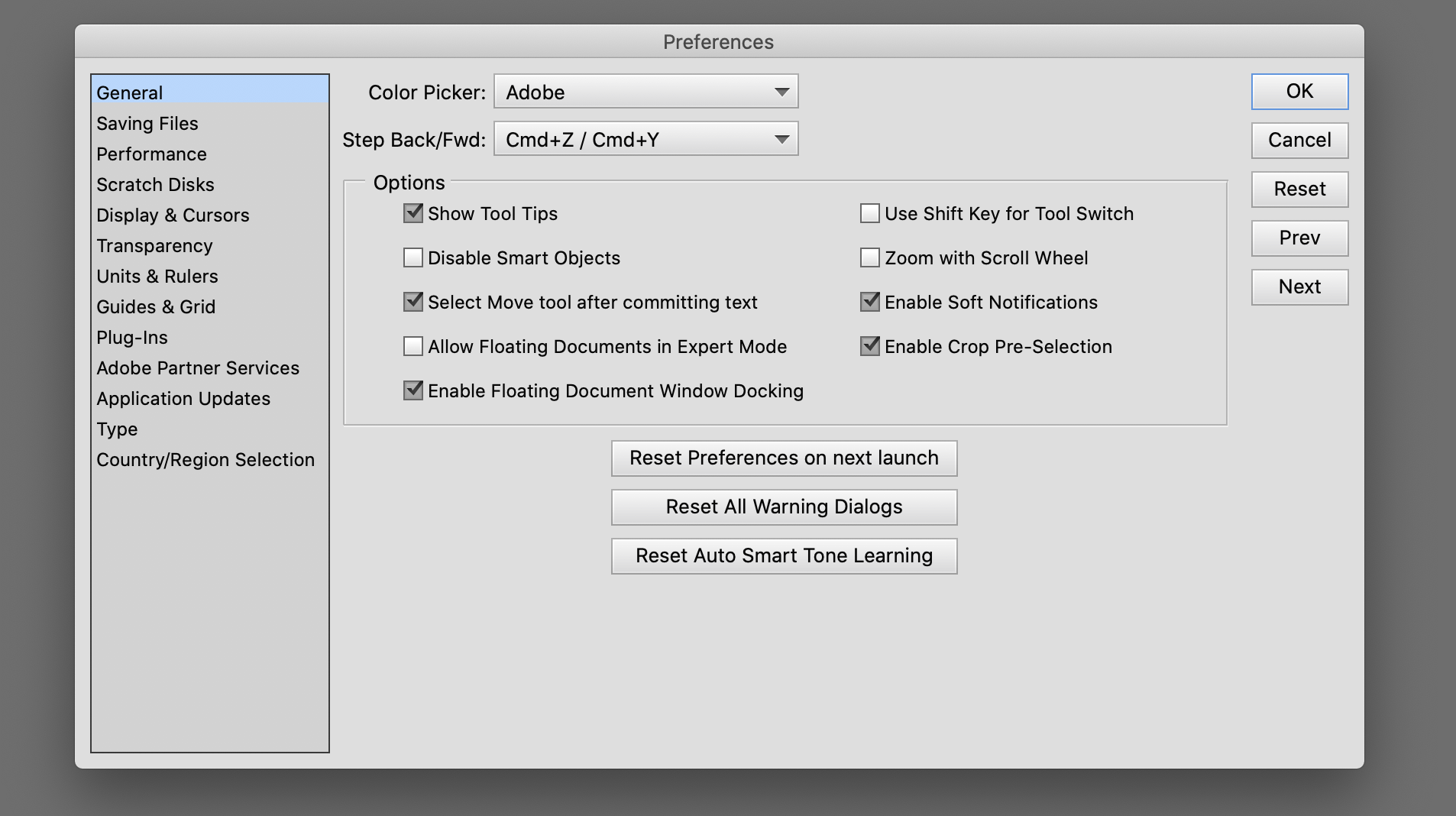Switch to the Performance preferences page

150,154
